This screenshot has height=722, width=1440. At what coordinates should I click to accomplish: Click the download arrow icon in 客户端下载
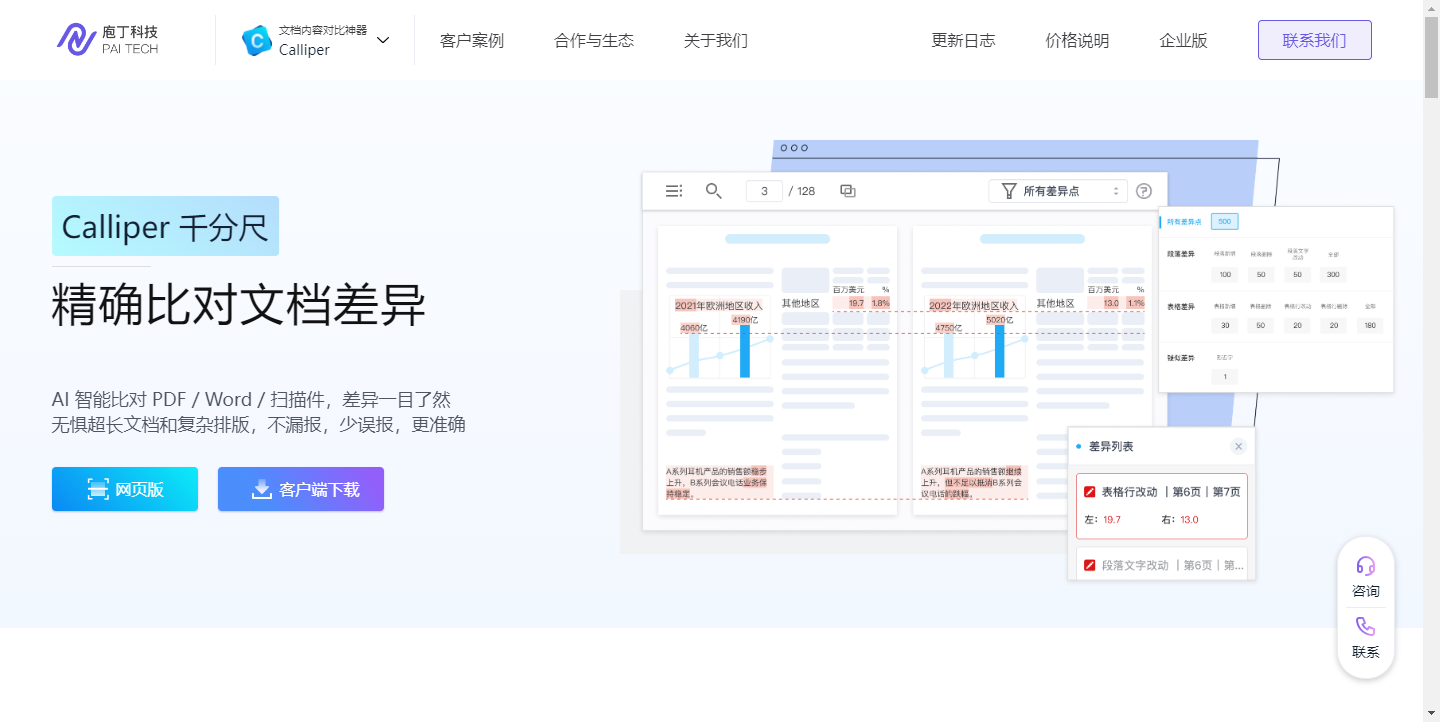tap(262, 489)
